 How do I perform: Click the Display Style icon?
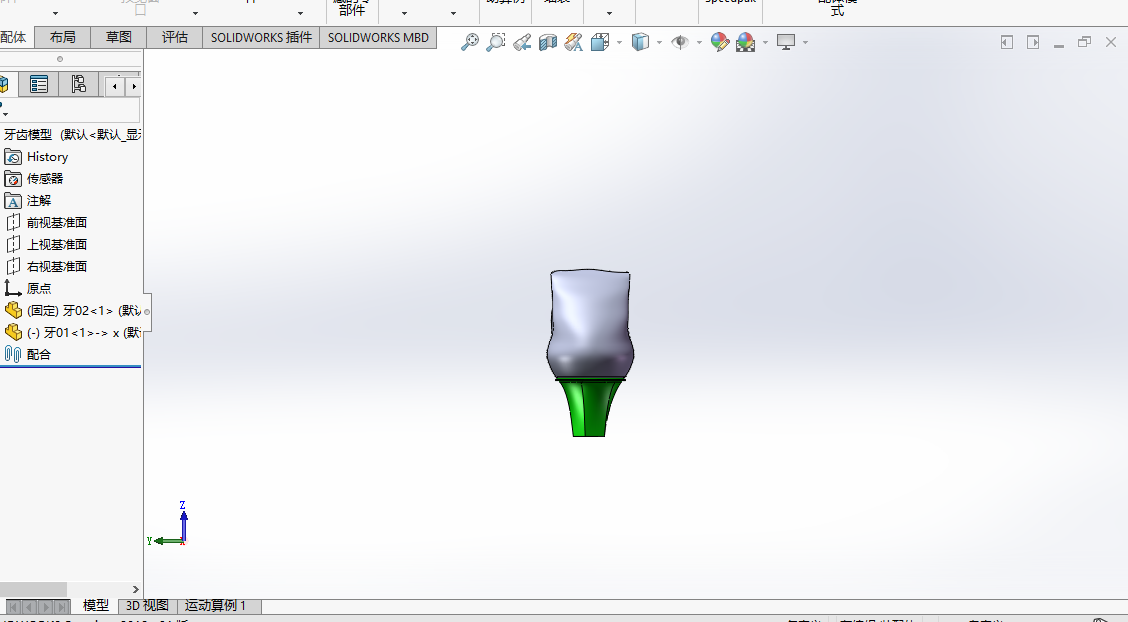(640, 42)
